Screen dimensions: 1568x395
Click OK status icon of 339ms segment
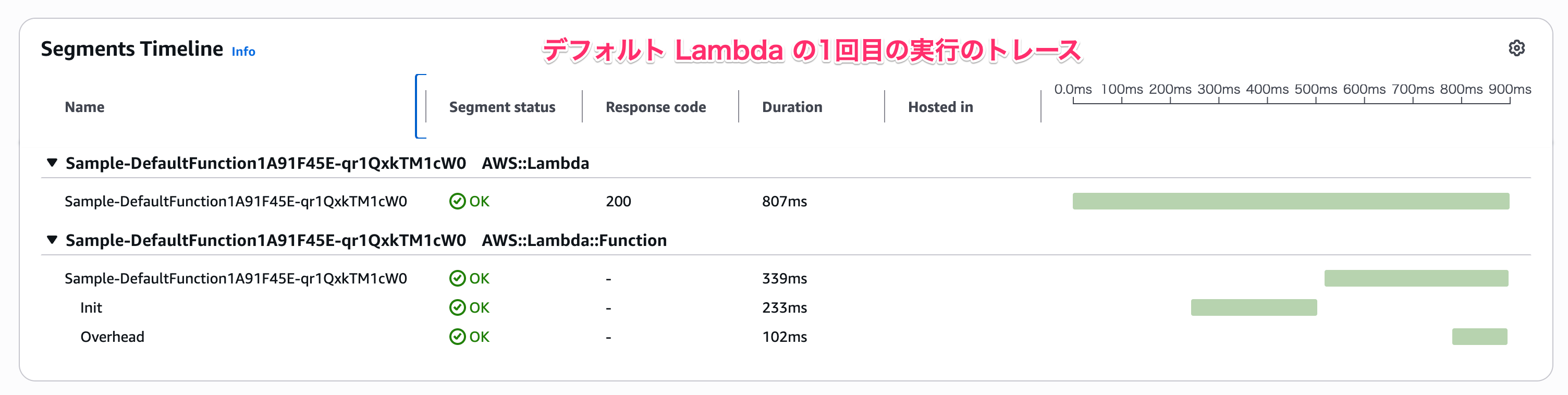[x=457, y=278]
